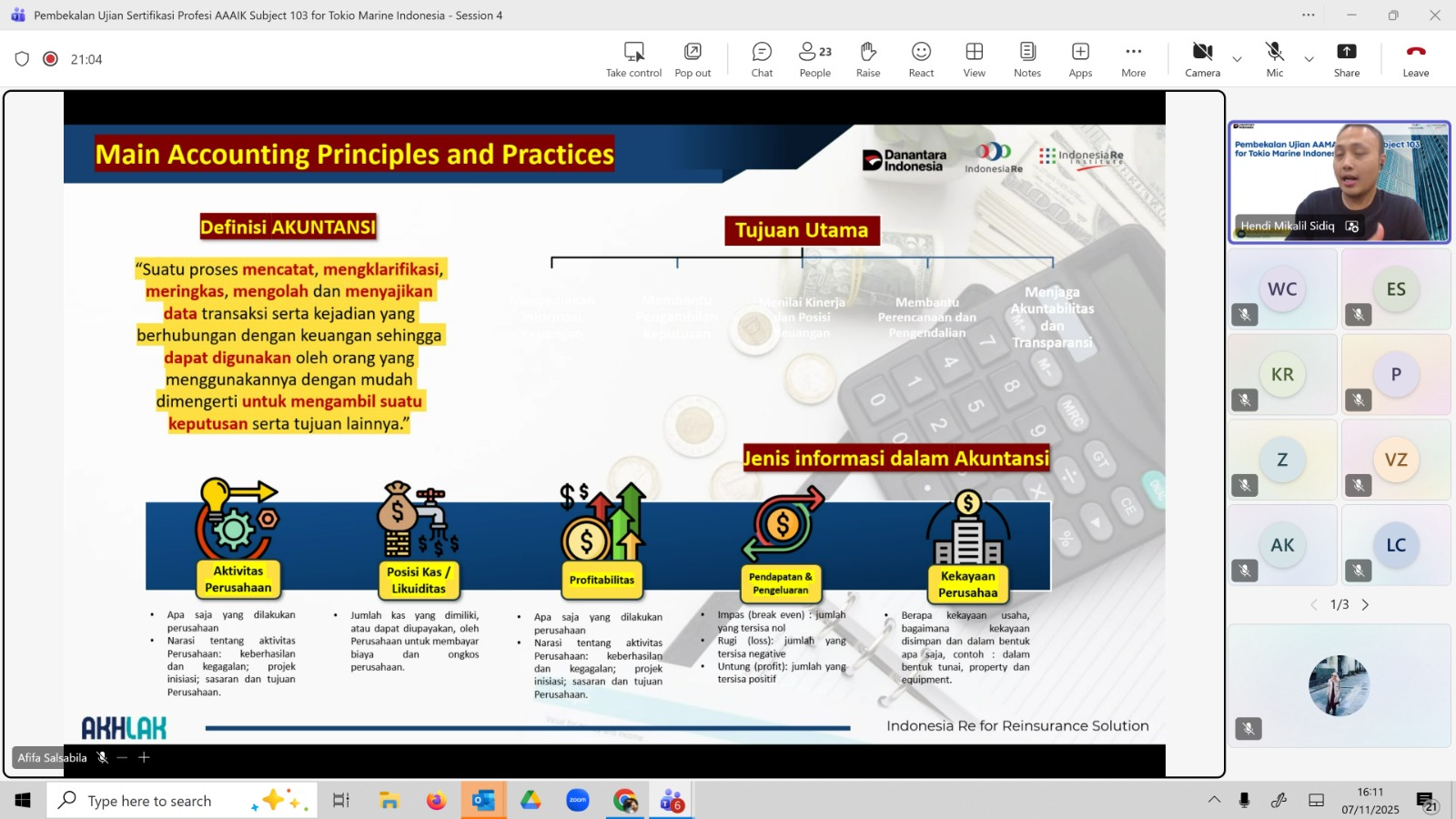Viewport: 1456px width, 819px height.
Task: Click the Share screen button
Action: (1347, 59)
